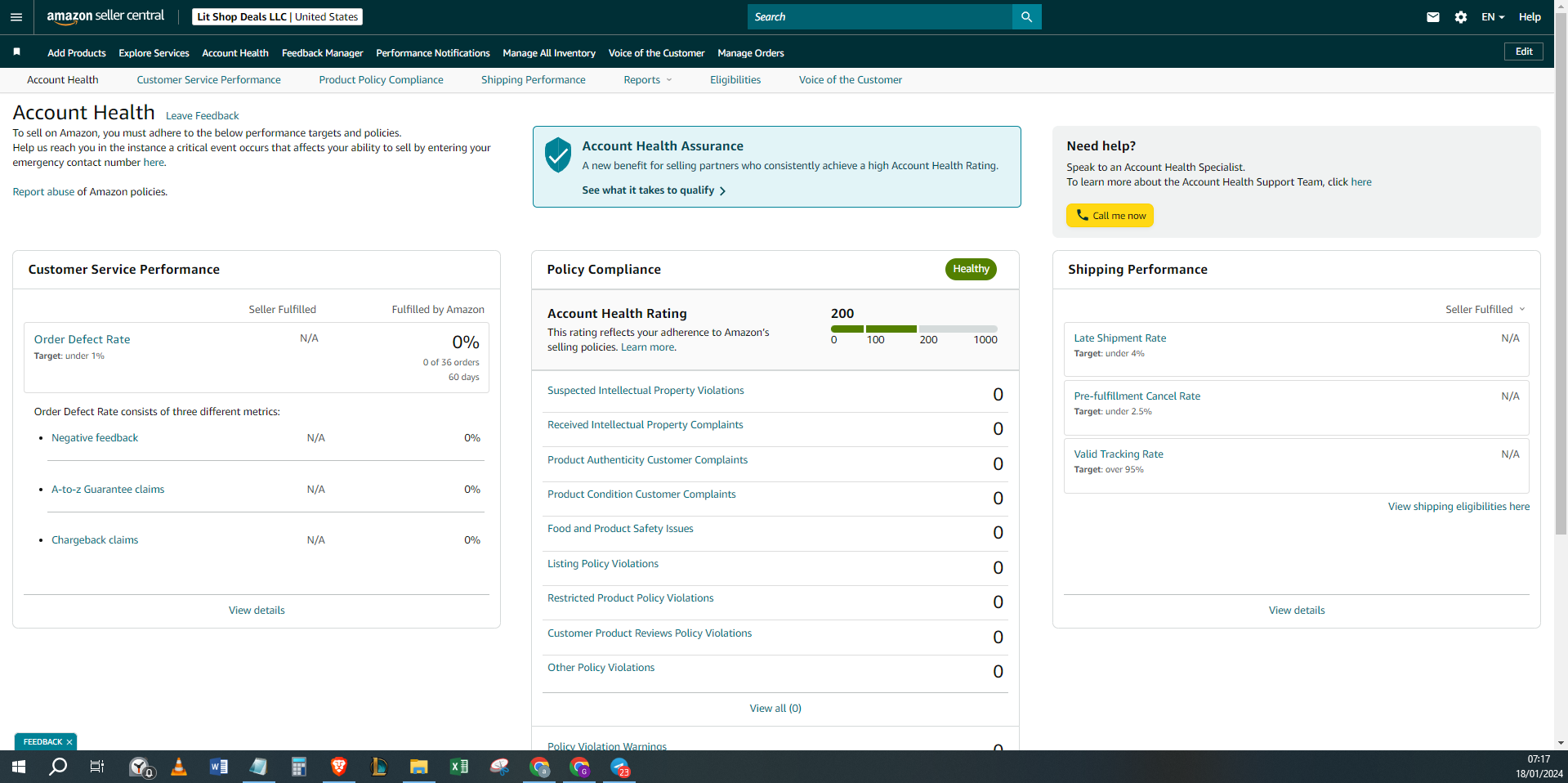Open A-to-z Guarantee claims link
Image resolution: width=1568 pixels, height=783 pixels.
[108, 490]
